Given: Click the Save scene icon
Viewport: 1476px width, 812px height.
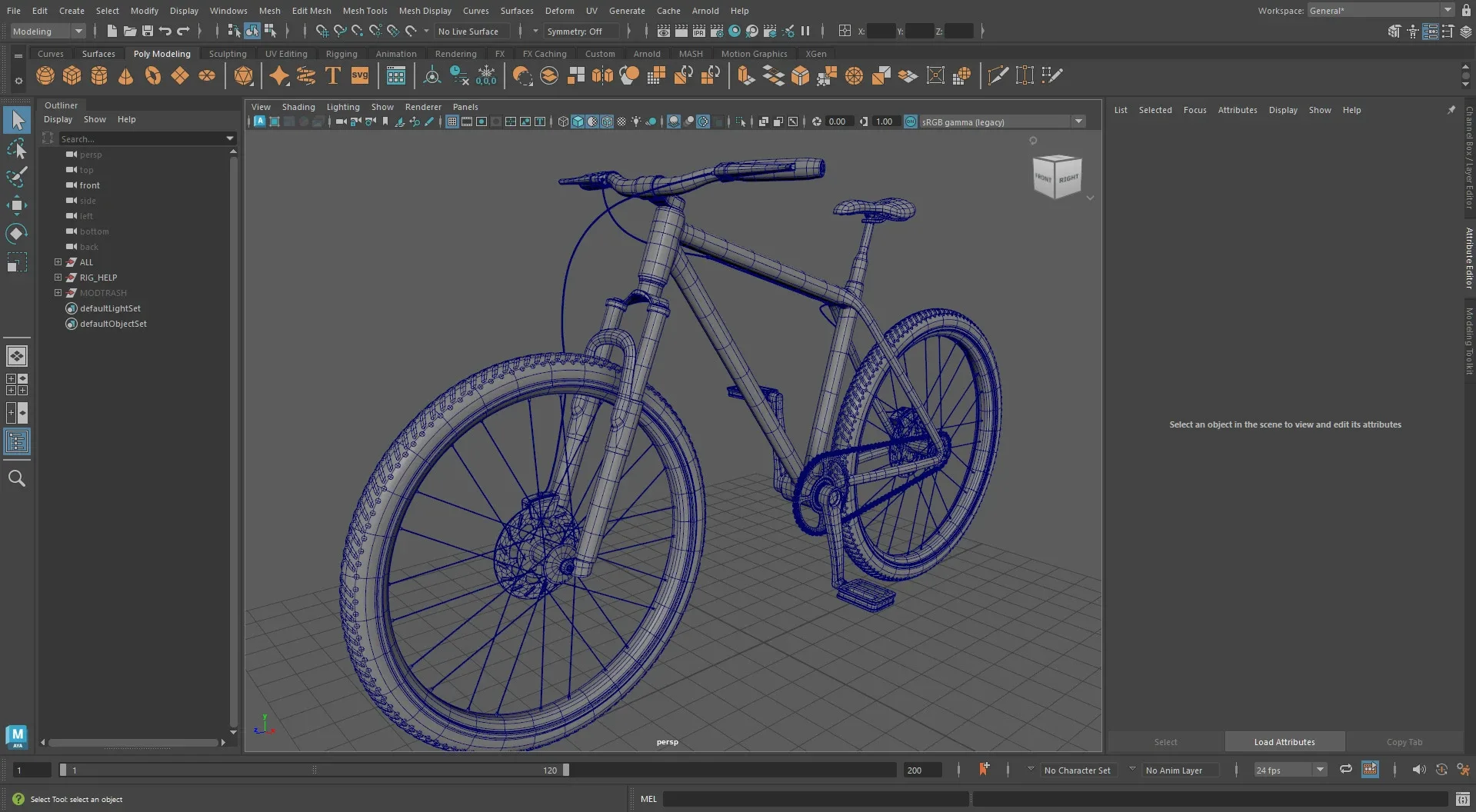Looking at the screenshot, I should [148, 31].
